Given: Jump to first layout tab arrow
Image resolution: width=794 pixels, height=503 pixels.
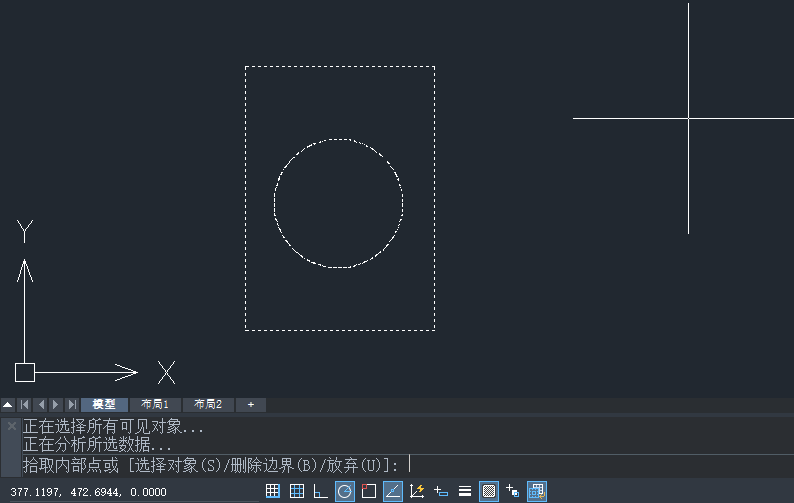Looking at the screenshot, I should [24, 404].
